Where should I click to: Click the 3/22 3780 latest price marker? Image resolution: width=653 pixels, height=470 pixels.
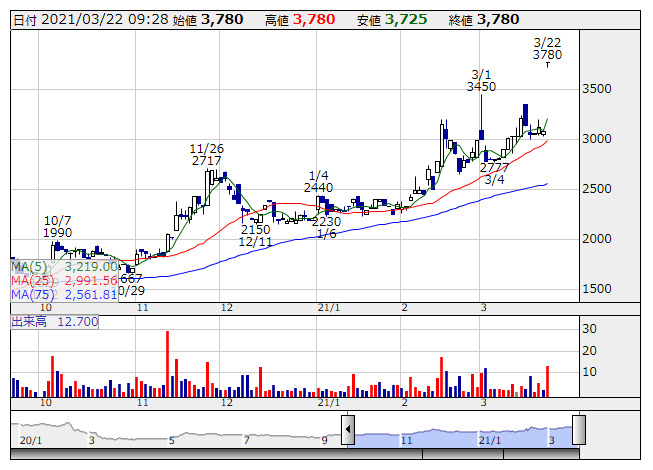click(547, 48)
